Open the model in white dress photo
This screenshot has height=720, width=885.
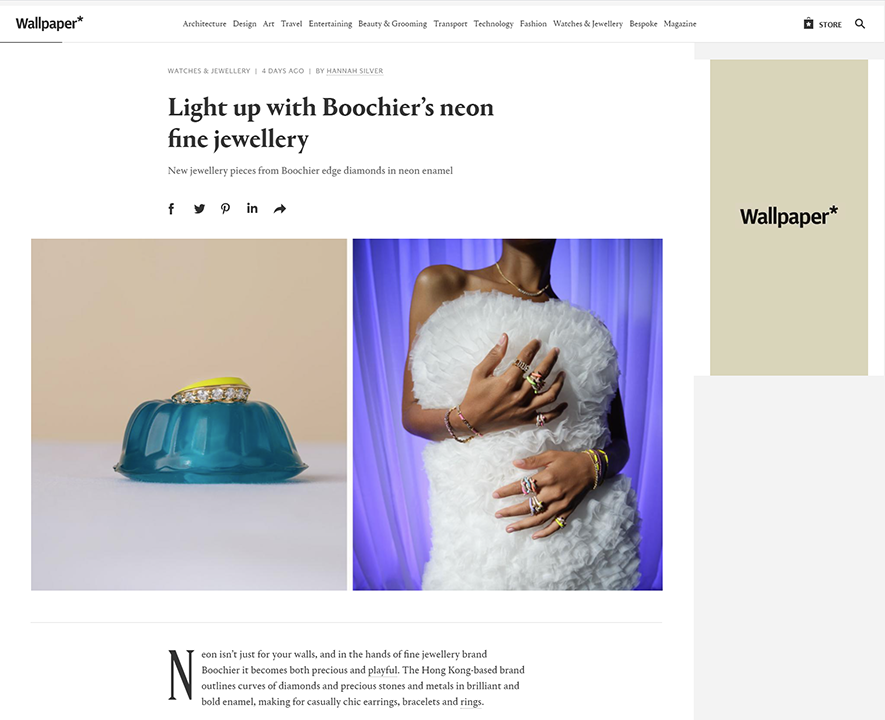click(507, 415)
